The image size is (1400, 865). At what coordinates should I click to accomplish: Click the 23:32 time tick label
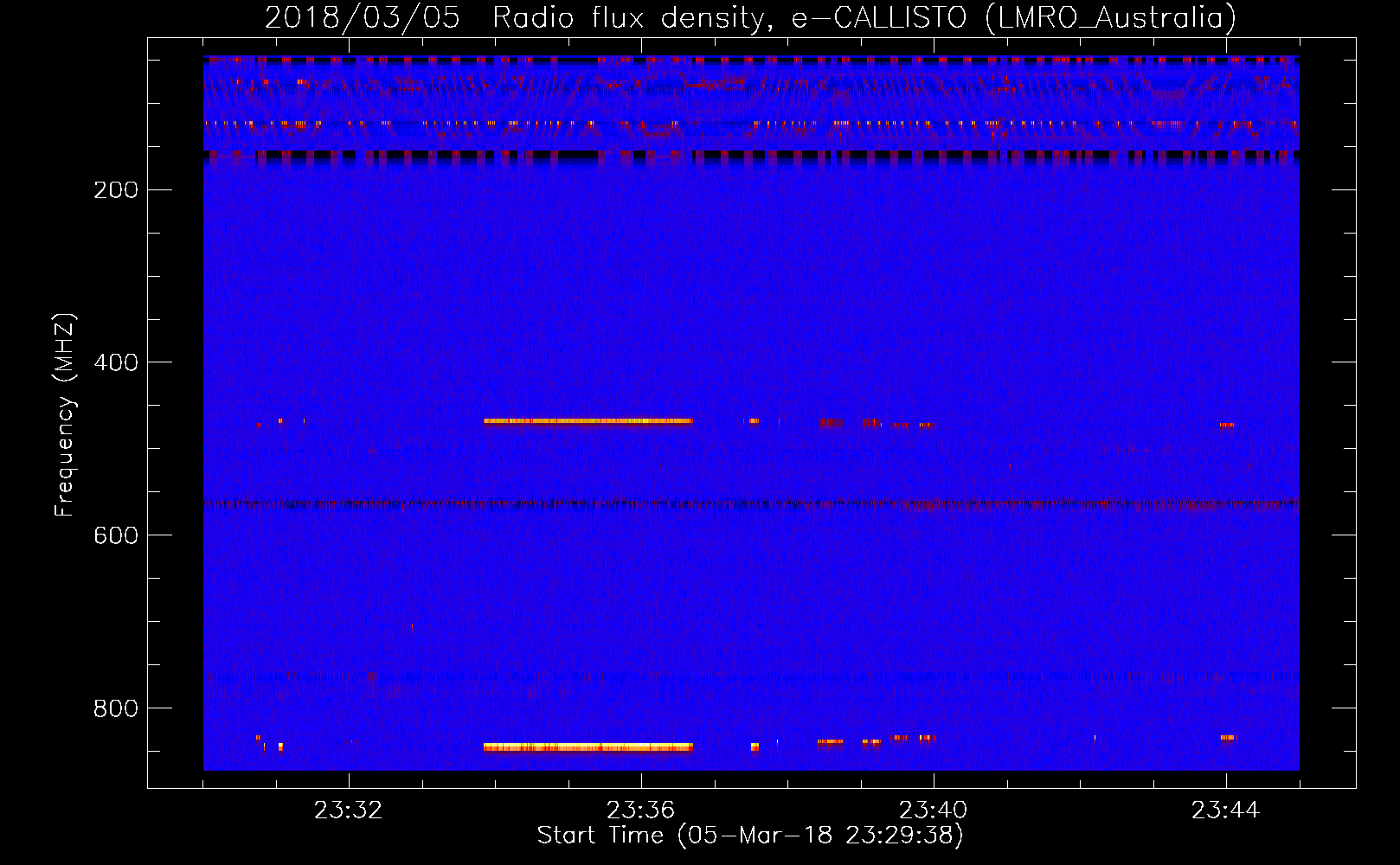pyautogui.click(x=349, y=811)
